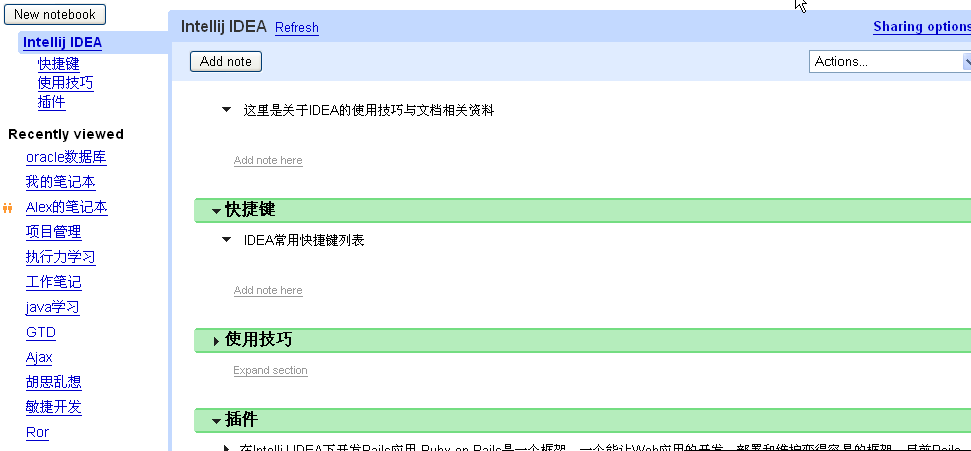The height and width of the screenshot is (451, 971).
Task: Click the Expand section link
Action: pos(270,370)
